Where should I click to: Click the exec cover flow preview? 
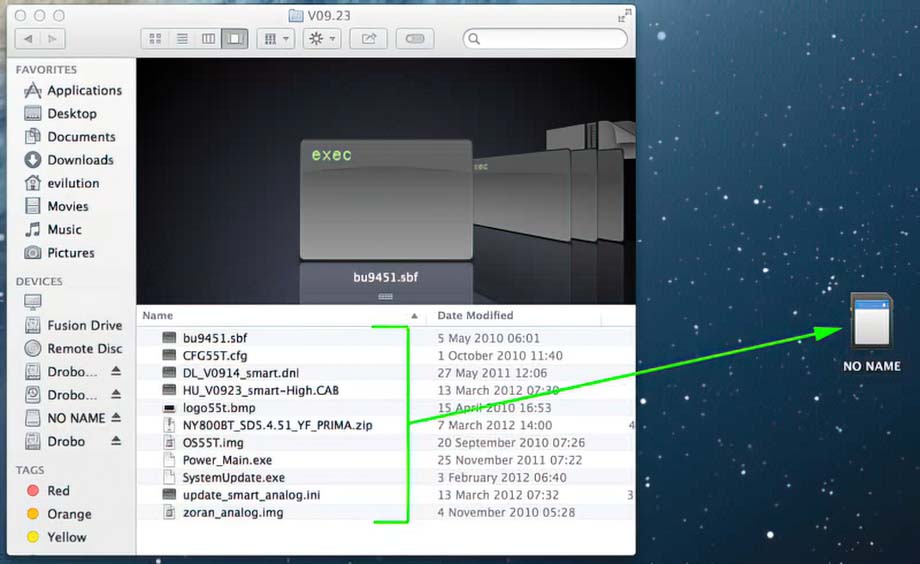(386, 200)
